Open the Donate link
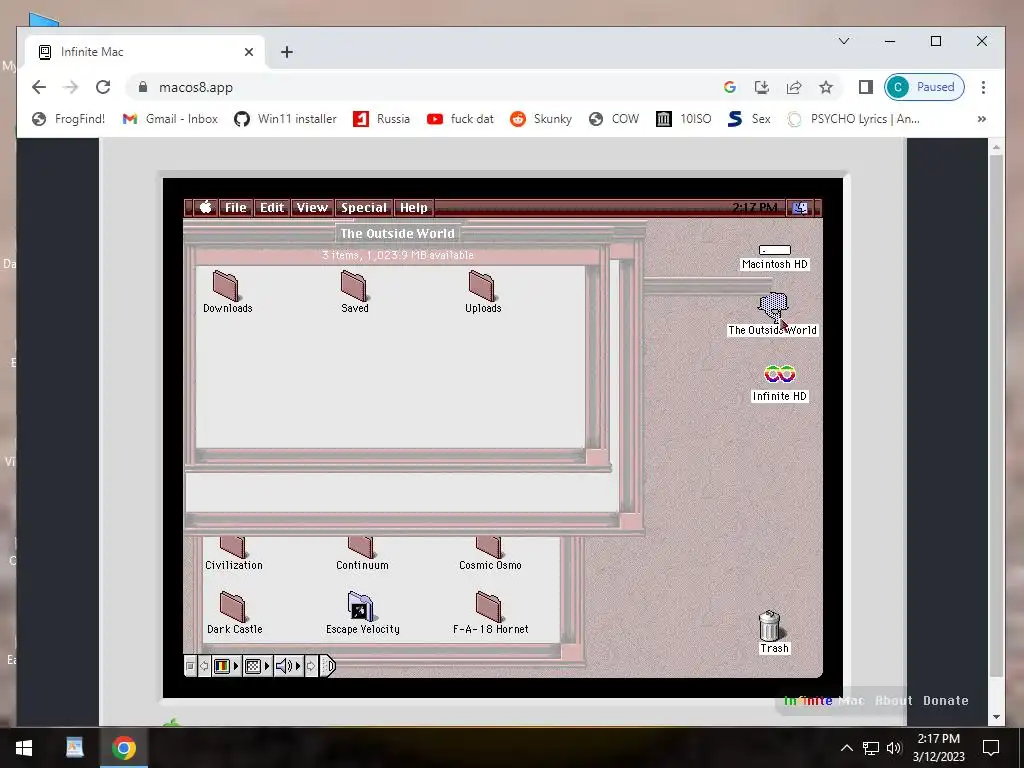 pyautogui.click(x=946, y=700)
